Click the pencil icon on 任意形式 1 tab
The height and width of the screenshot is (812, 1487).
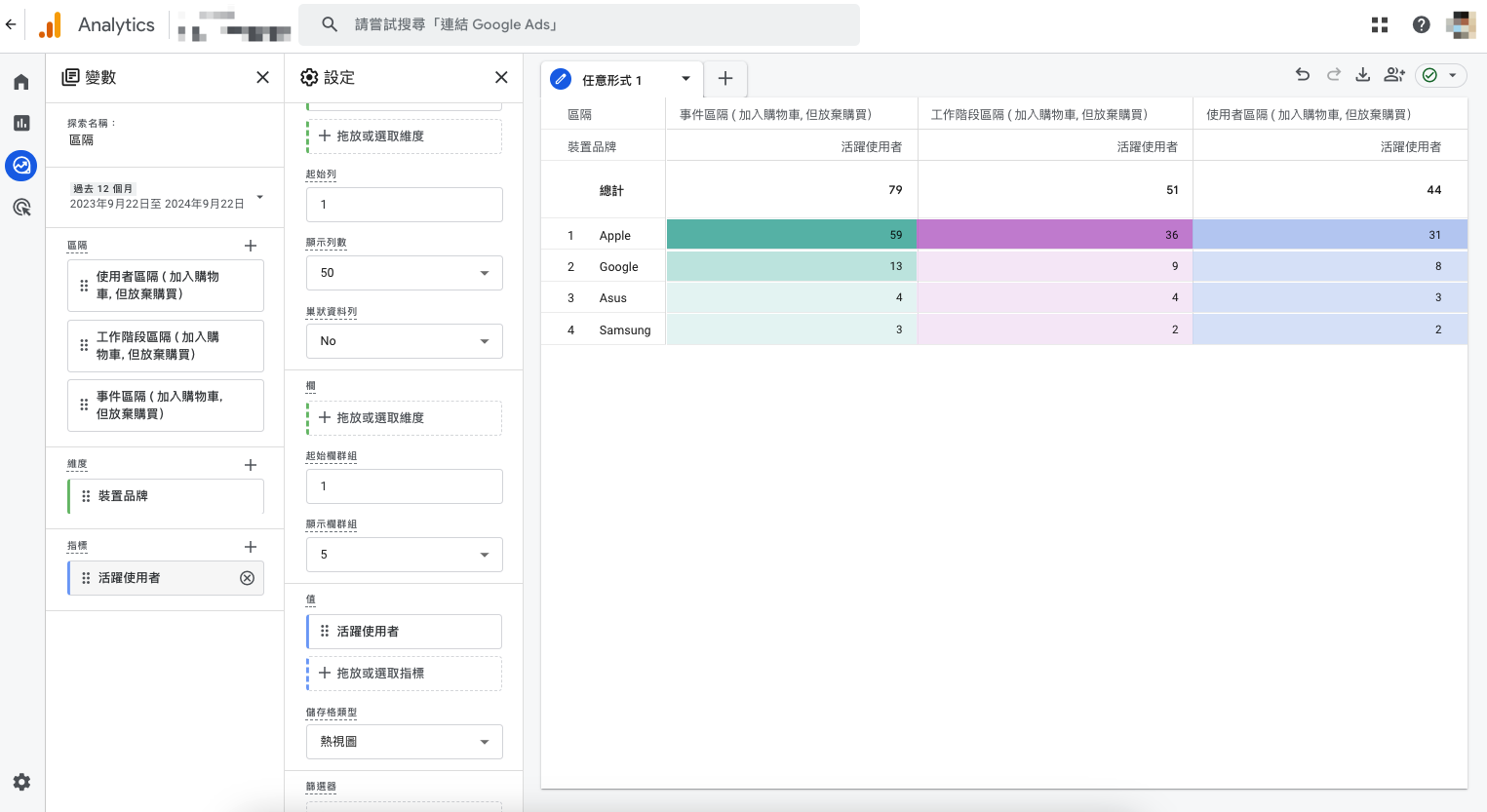tap(561, 79)
